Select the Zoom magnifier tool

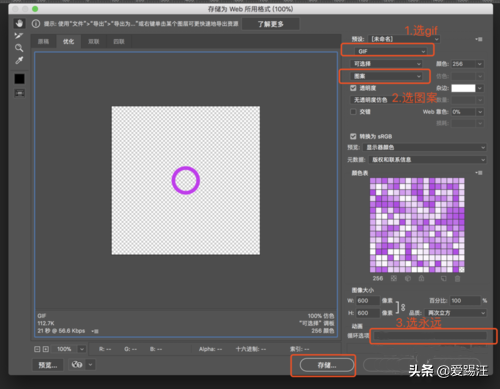[19, 48]
